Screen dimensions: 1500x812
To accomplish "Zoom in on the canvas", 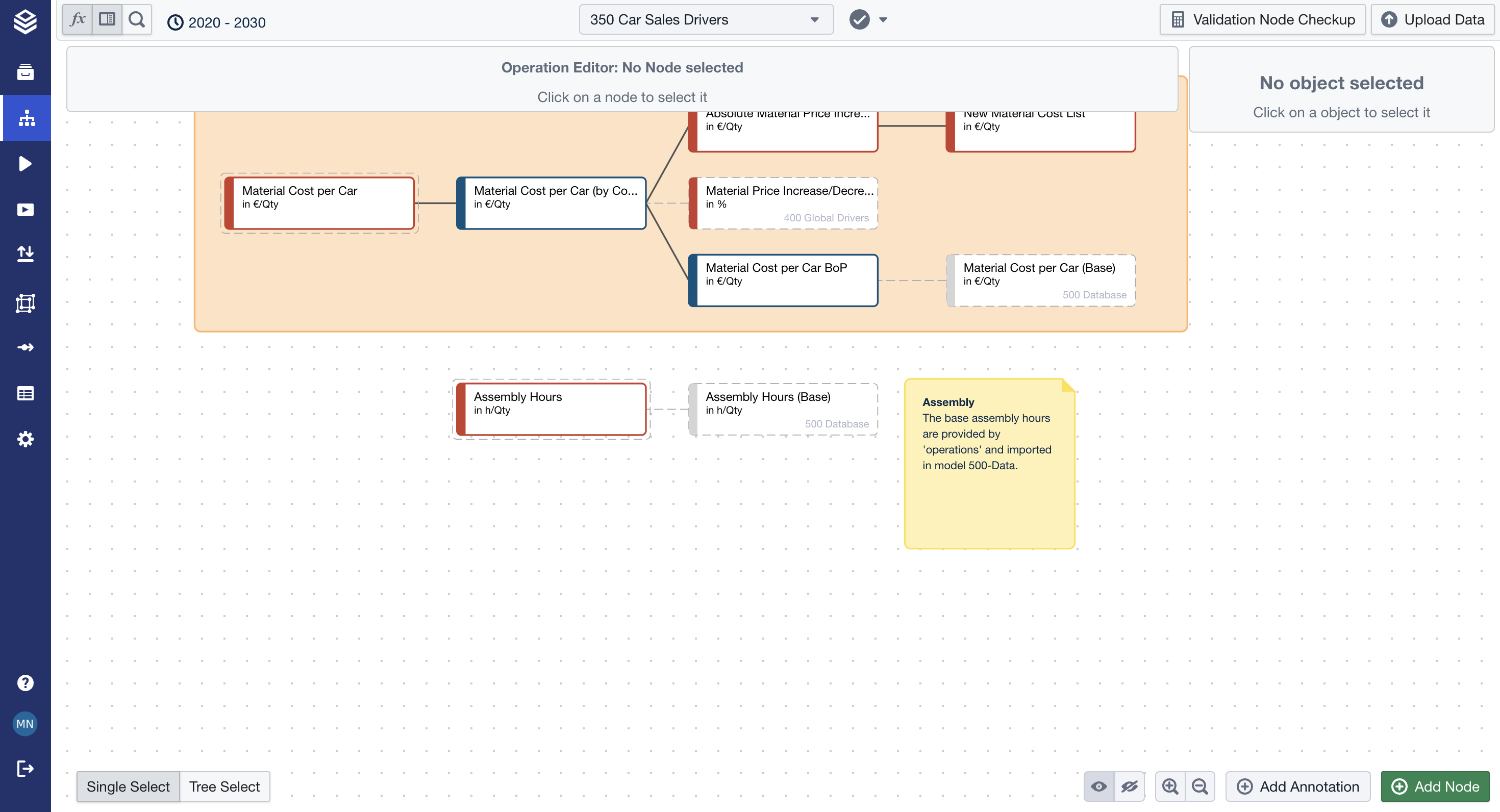I will tap(1170, 786).
